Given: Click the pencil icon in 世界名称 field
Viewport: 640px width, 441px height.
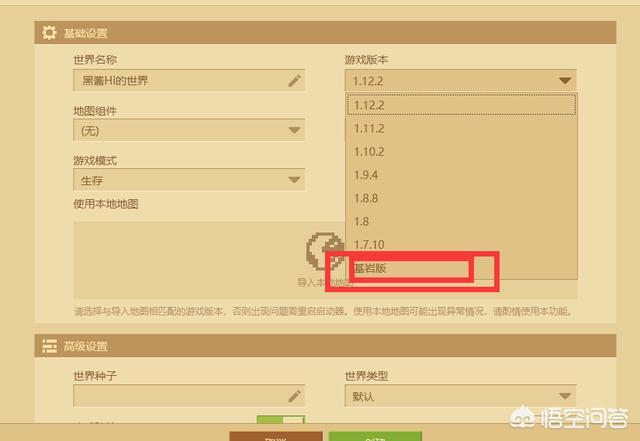Looking at the screenshot, I should coord(294,80).
